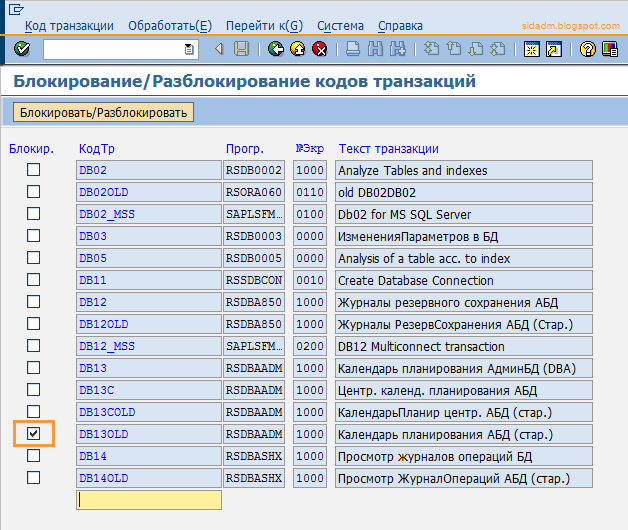Click the program name RSSDBCON

tap(254, 280)
